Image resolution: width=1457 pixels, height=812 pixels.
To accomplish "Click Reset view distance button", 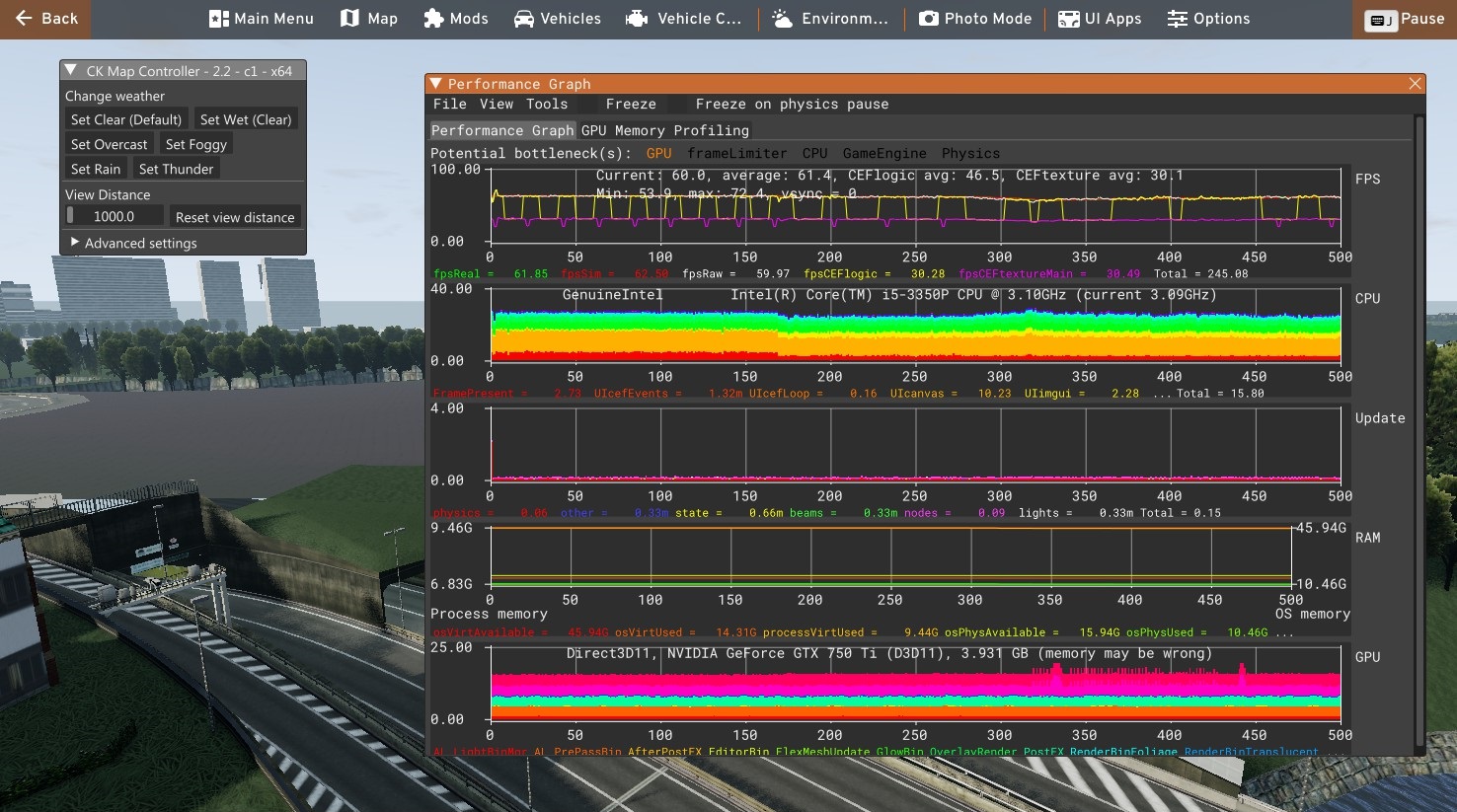I will 235,217.
